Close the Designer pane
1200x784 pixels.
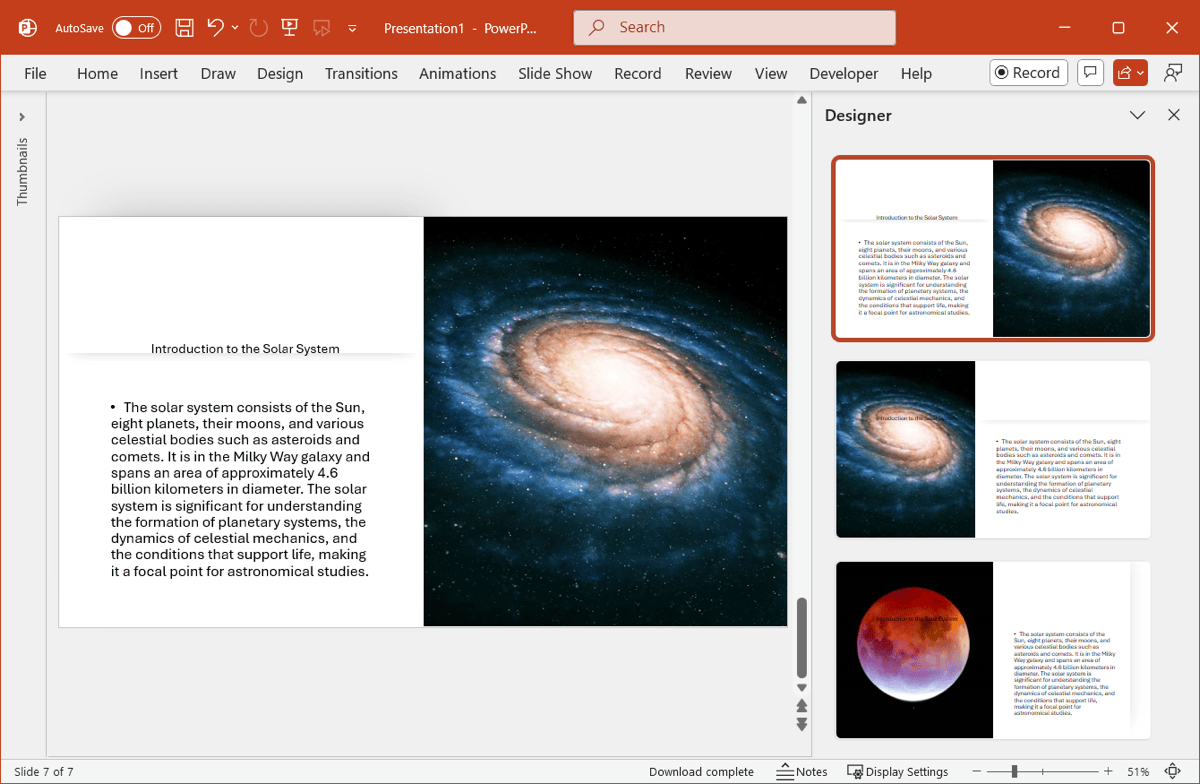(x=1174, y=115)
